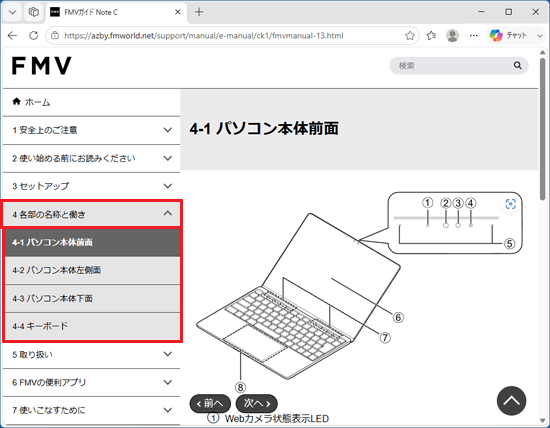Go back using the browser back arrow

click(13, 35)
